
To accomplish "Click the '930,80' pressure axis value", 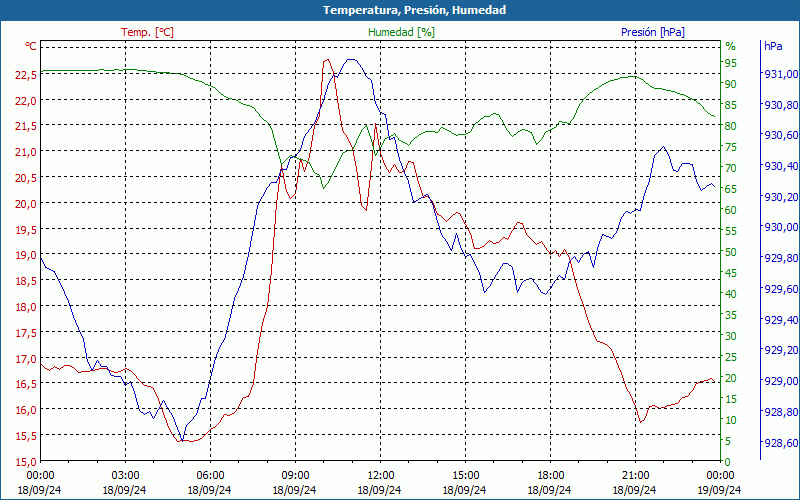I will [x=781, y=105].
